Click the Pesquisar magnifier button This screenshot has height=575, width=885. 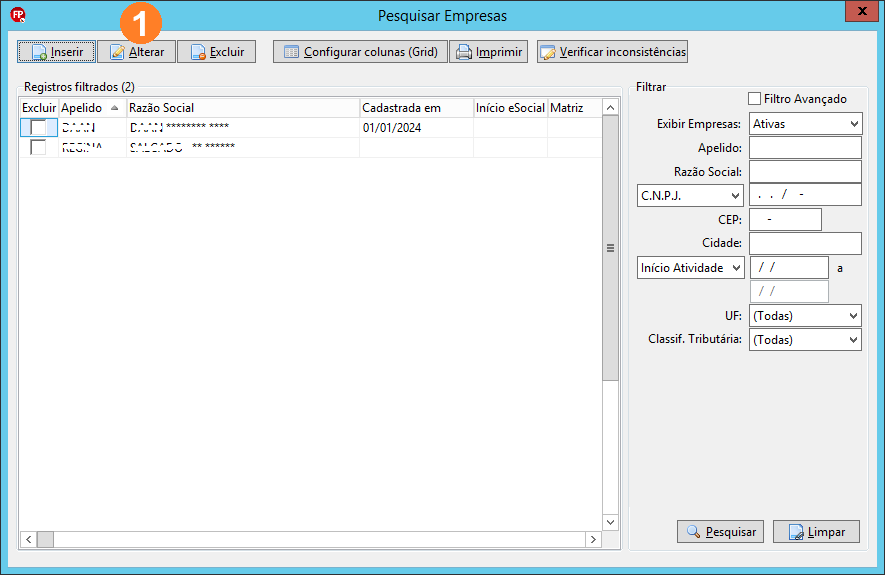click(720, 532)
